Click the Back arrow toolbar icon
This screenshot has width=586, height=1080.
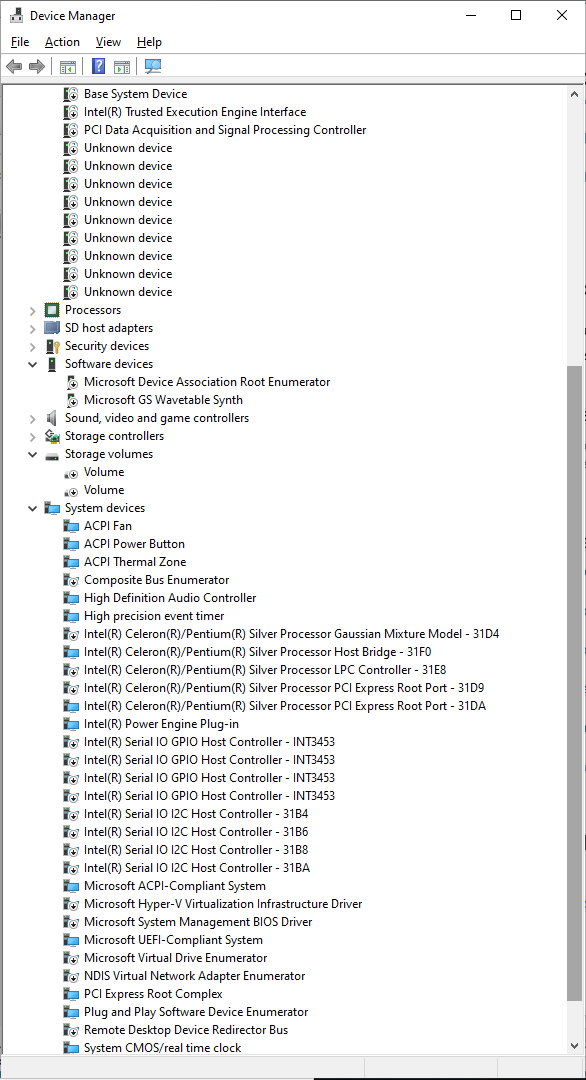point(14,66)
